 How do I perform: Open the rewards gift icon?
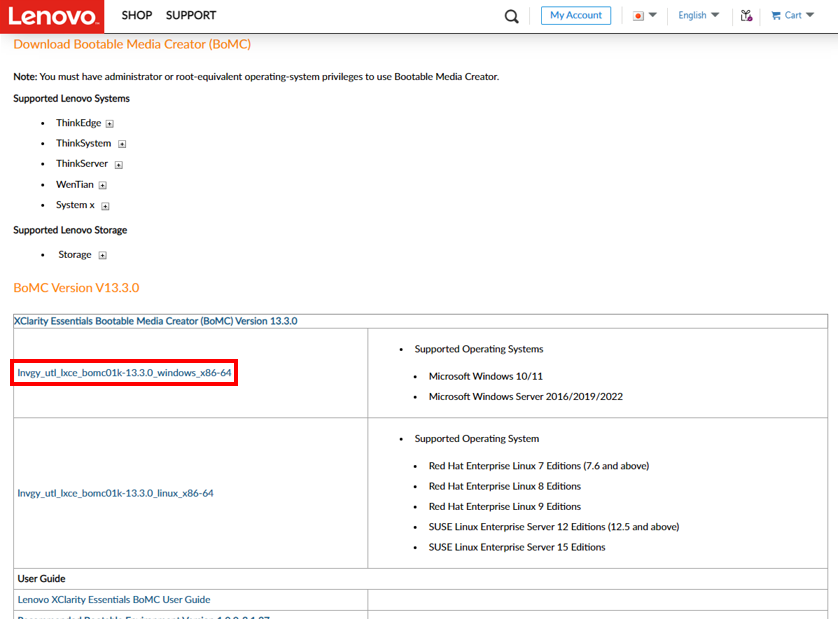746,16
